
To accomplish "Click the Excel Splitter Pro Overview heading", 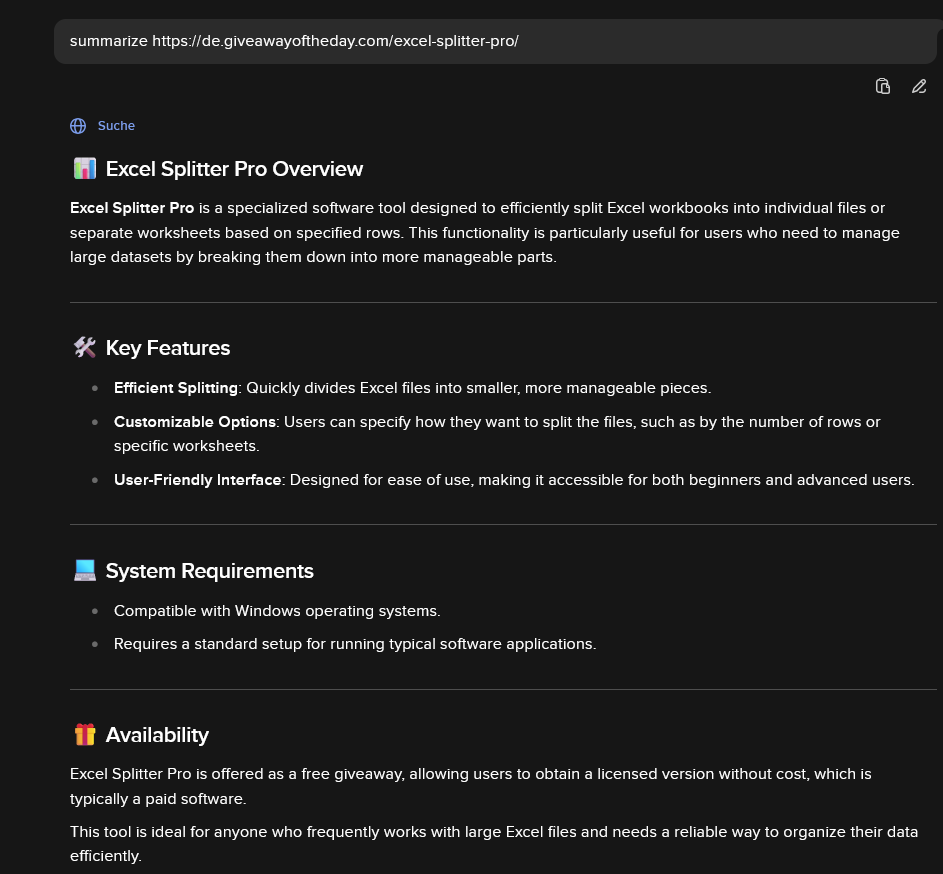I will (234, 169).
